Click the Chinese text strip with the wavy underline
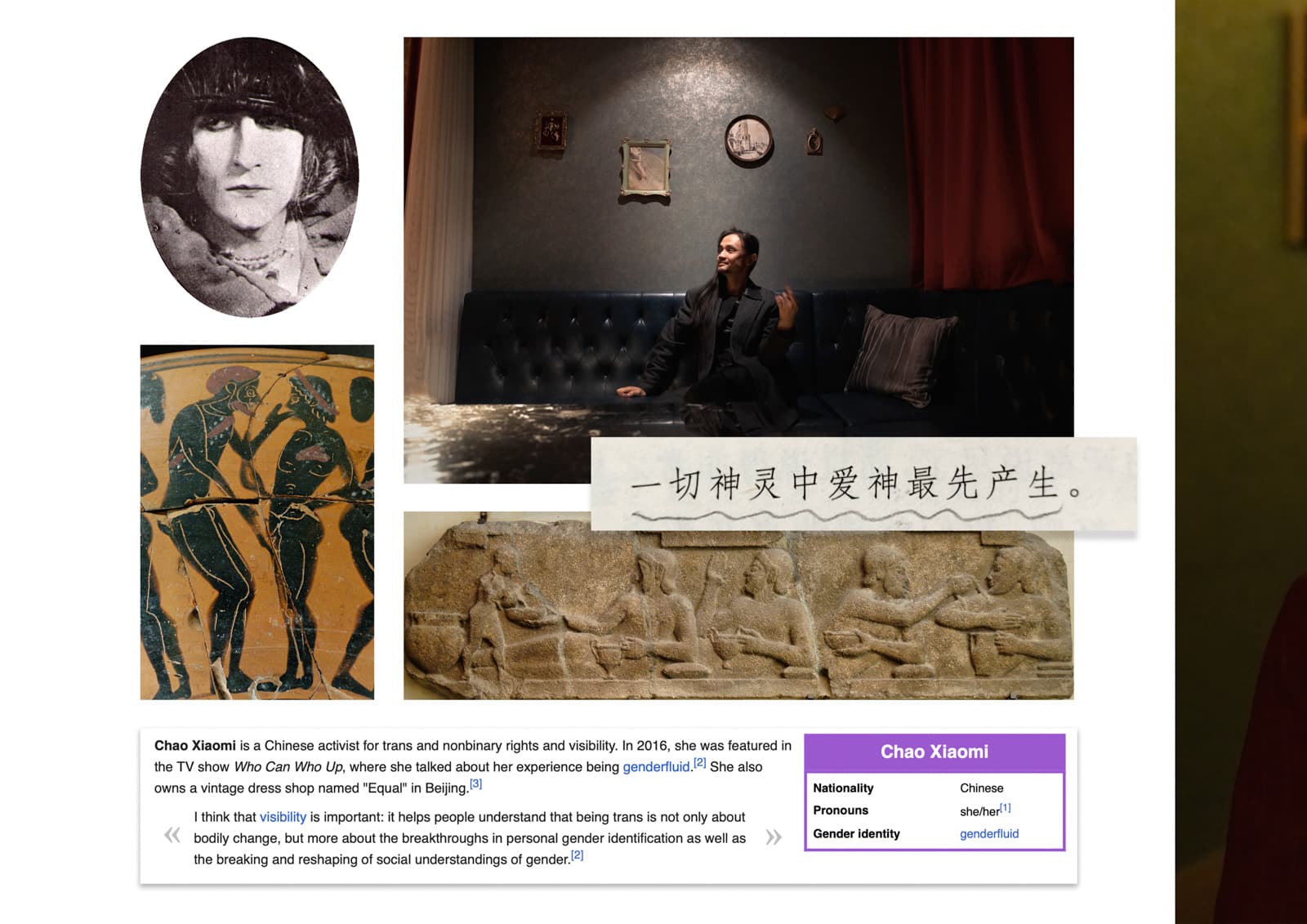The height and width of the screenshot is (924, 1307). point(863,484)
